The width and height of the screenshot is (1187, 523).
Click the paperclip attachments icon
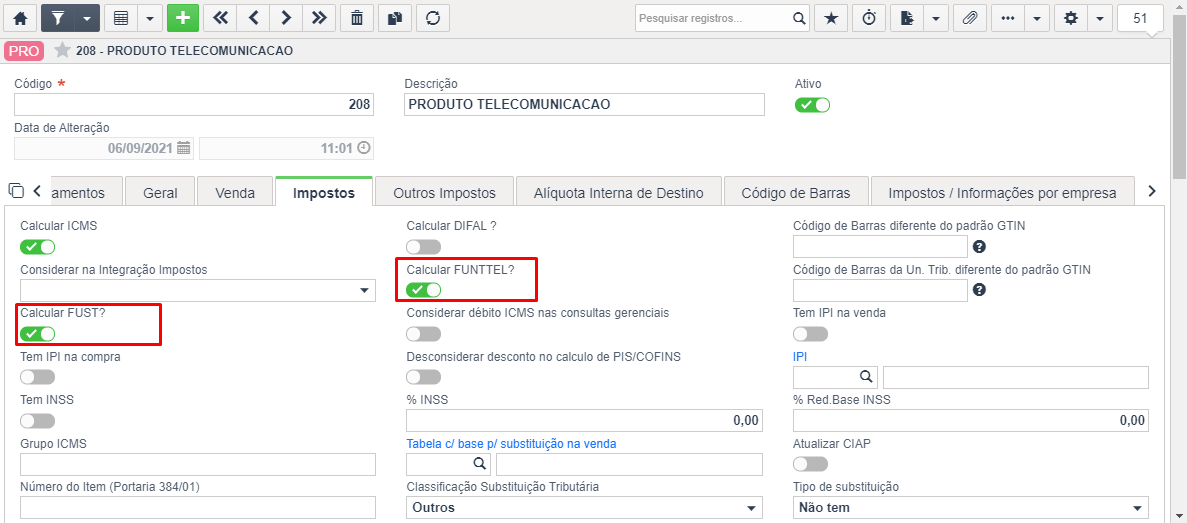[970, 18]
